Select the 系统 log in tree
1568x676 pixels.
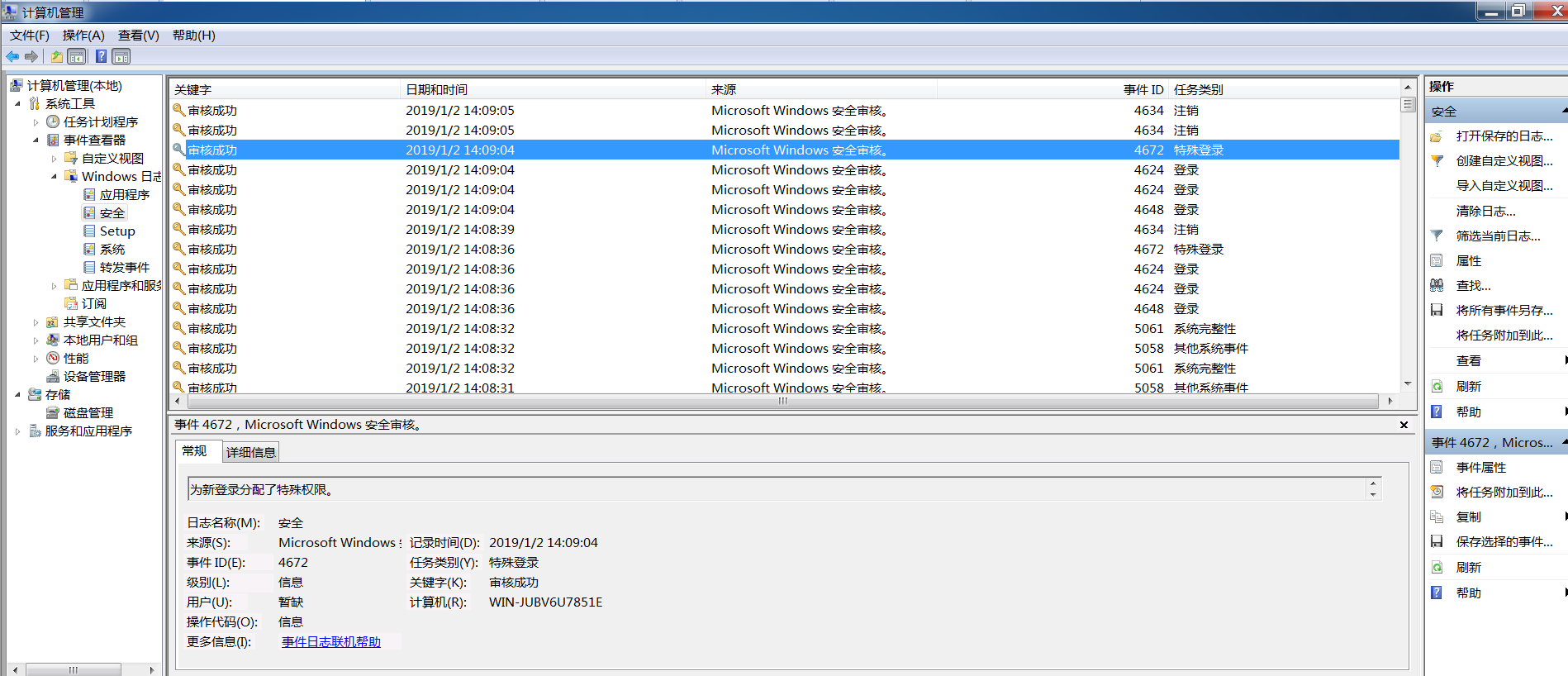[112, 249]
